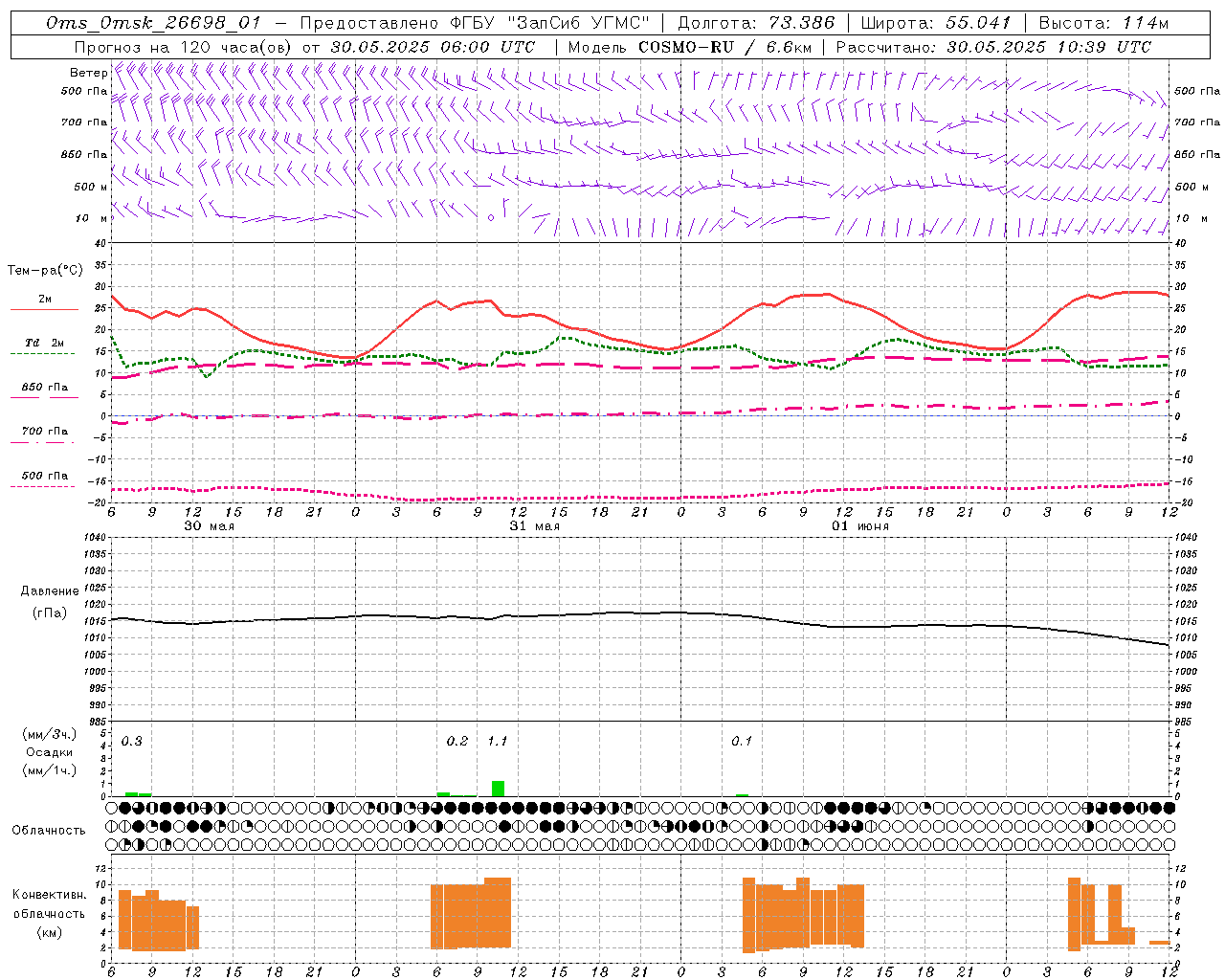The image size is (1225, 980).
Task: Click the Td 2м legend entry
Action: pos(45,343)
